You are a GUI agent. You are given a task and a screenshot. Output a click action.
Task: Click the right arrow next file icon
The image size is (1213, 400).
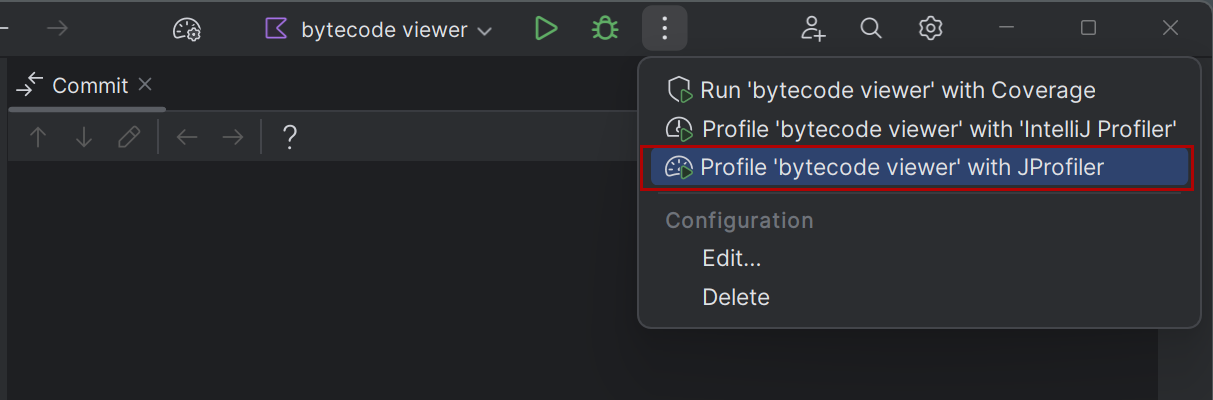point(233,137)
